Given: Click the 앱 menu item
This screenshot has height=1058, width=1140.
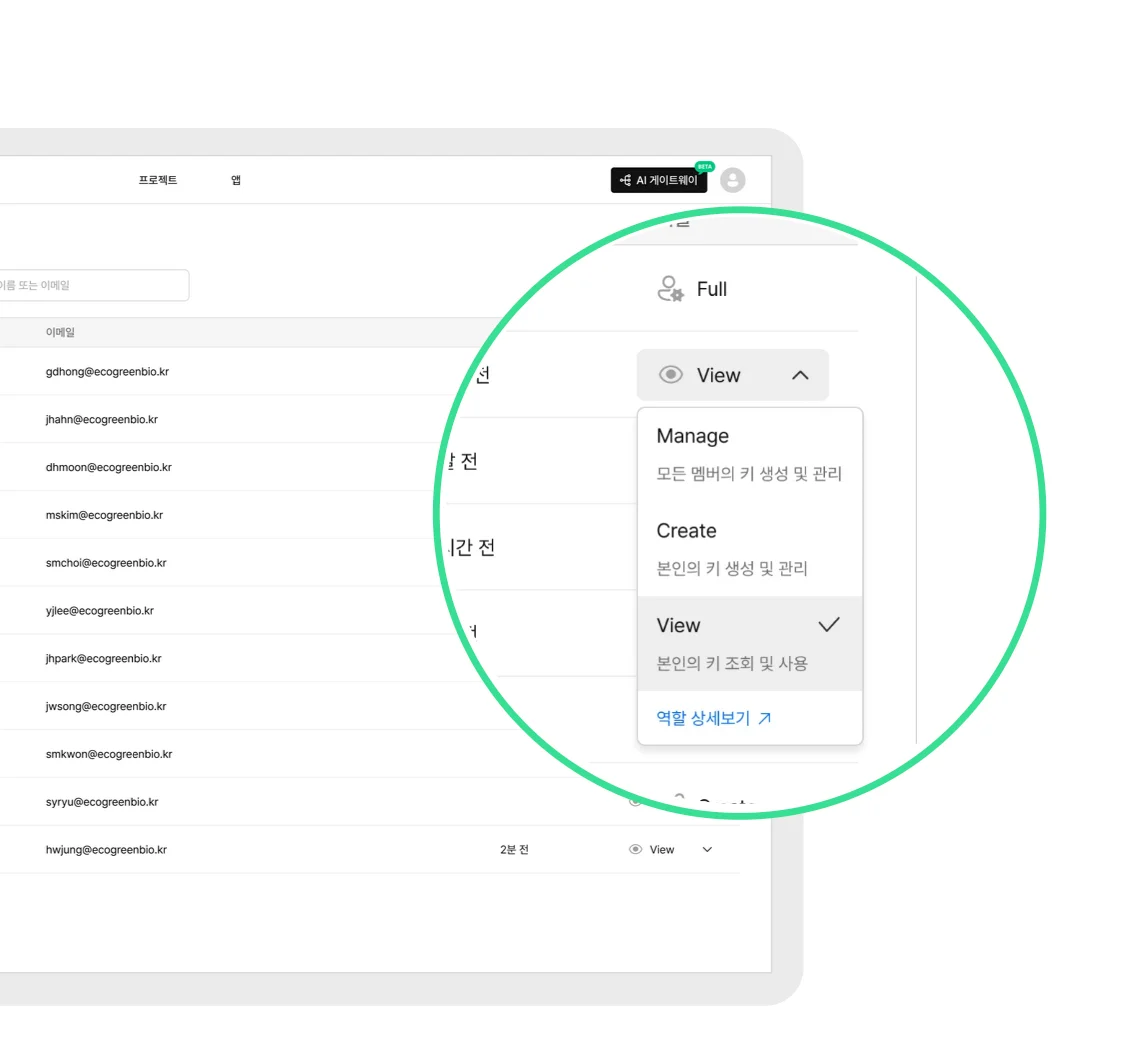Looking at the screenshot, I should coord(236,180).
